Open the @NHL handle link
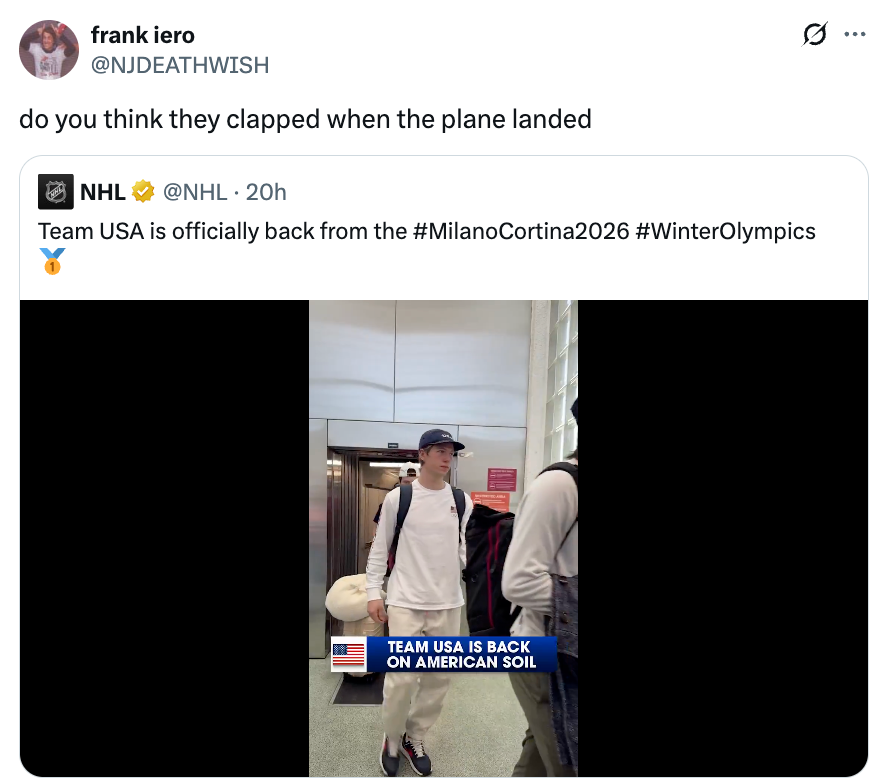The height and width of the screenshot is (784, 888). [x=194, y=191]
